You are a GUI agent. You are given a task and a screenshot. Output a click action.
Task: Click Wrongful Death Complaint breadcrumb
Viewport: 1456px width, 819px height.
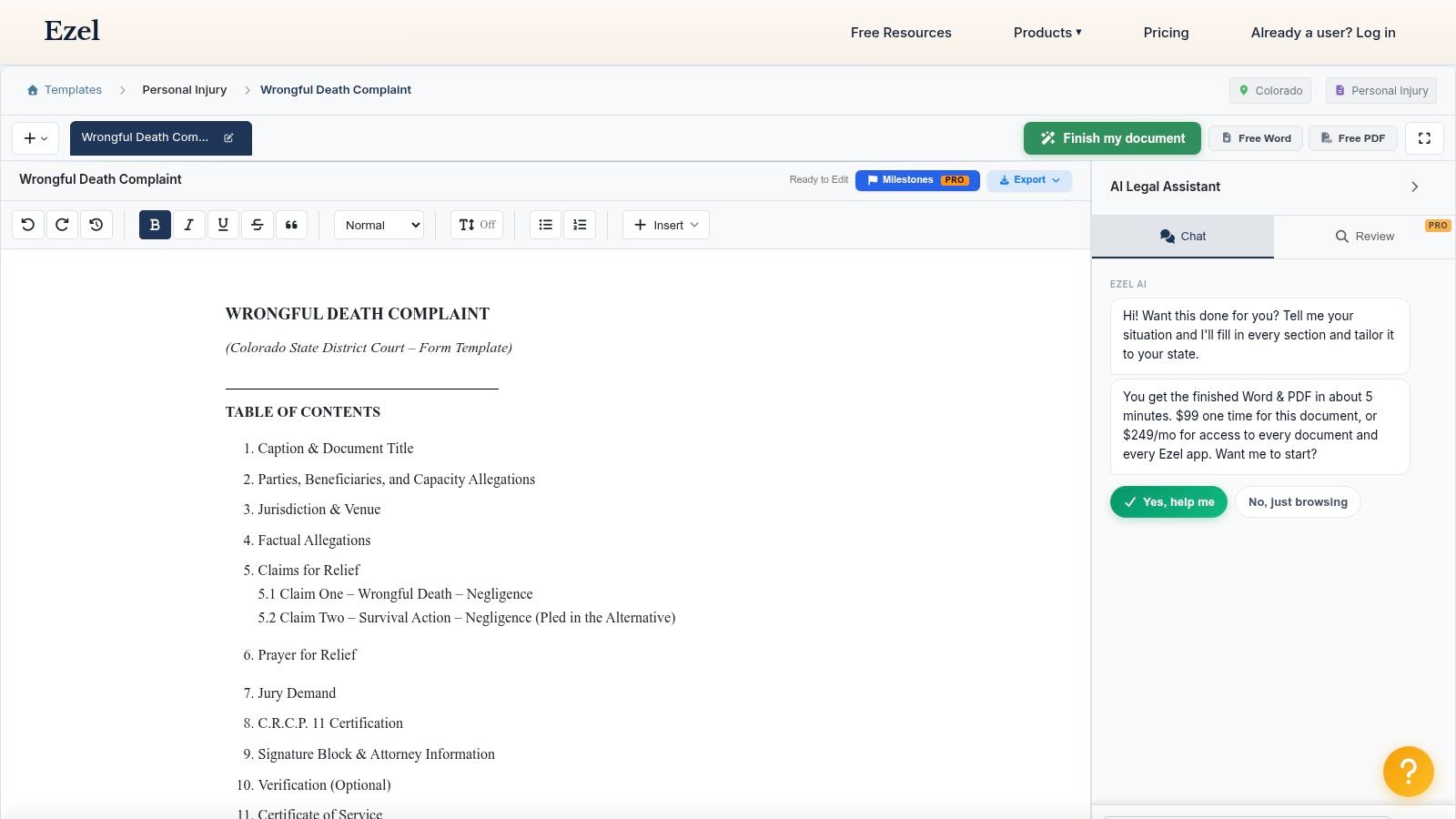pos(336,90)
